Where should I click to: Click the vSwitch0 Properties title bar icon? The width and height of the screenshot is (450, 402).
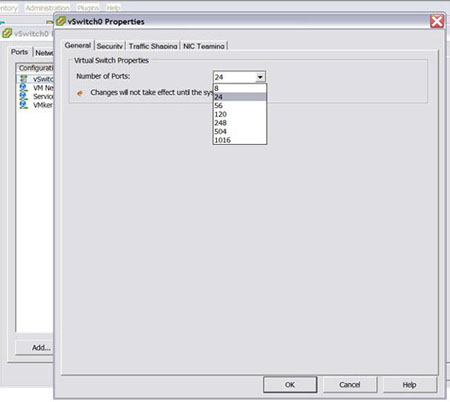[x=61, y=21]
